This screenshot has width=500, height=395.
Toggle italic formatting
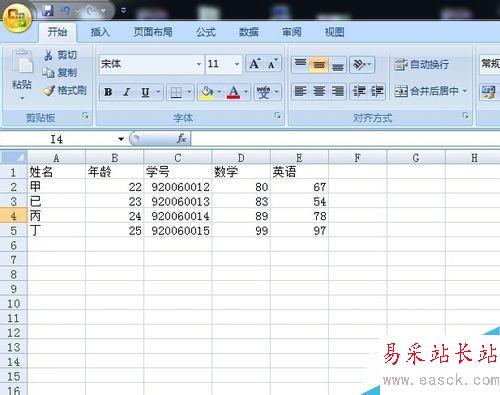tap(126, 92)
